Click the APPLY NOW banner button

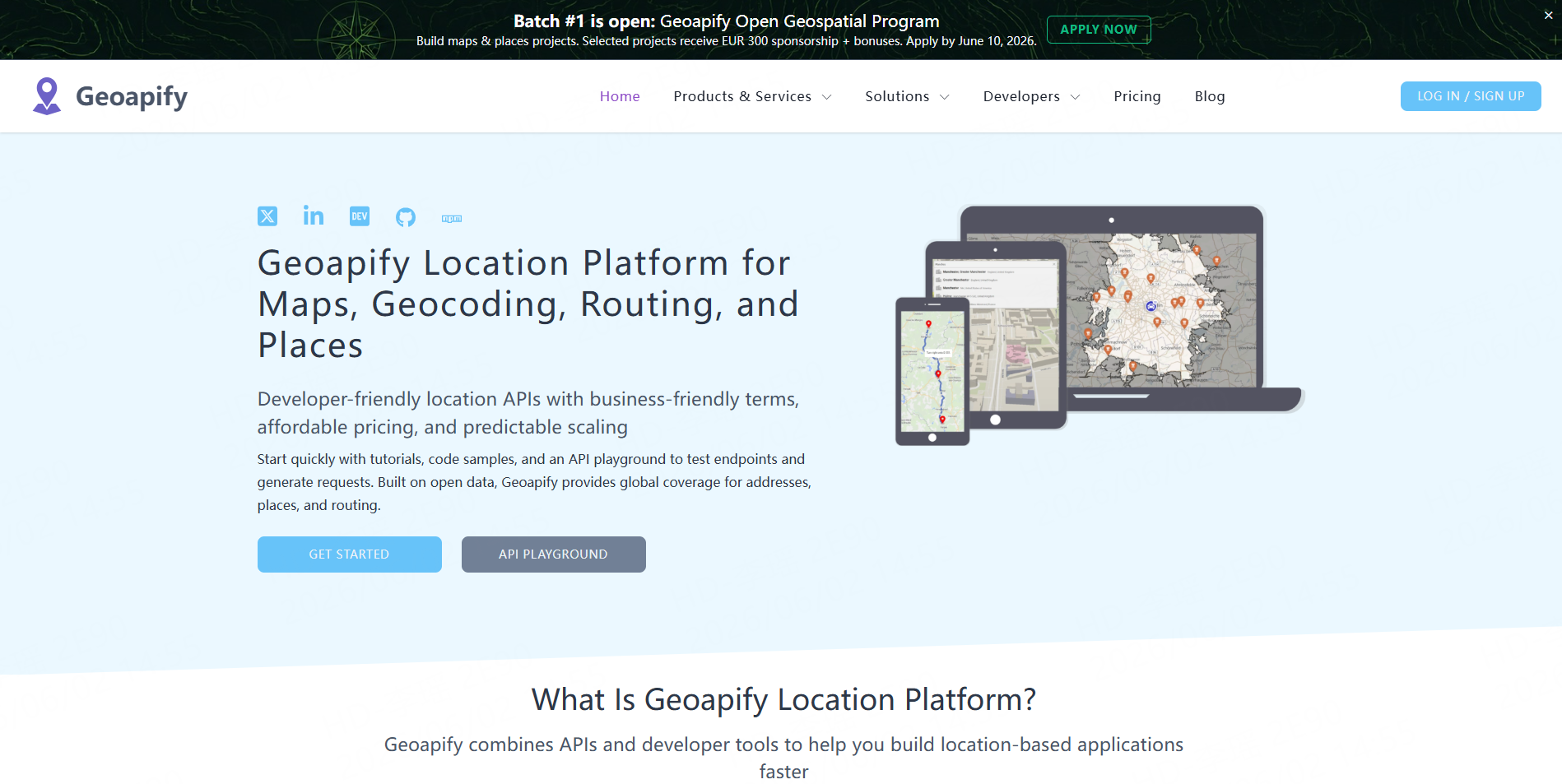point(1099,30)
